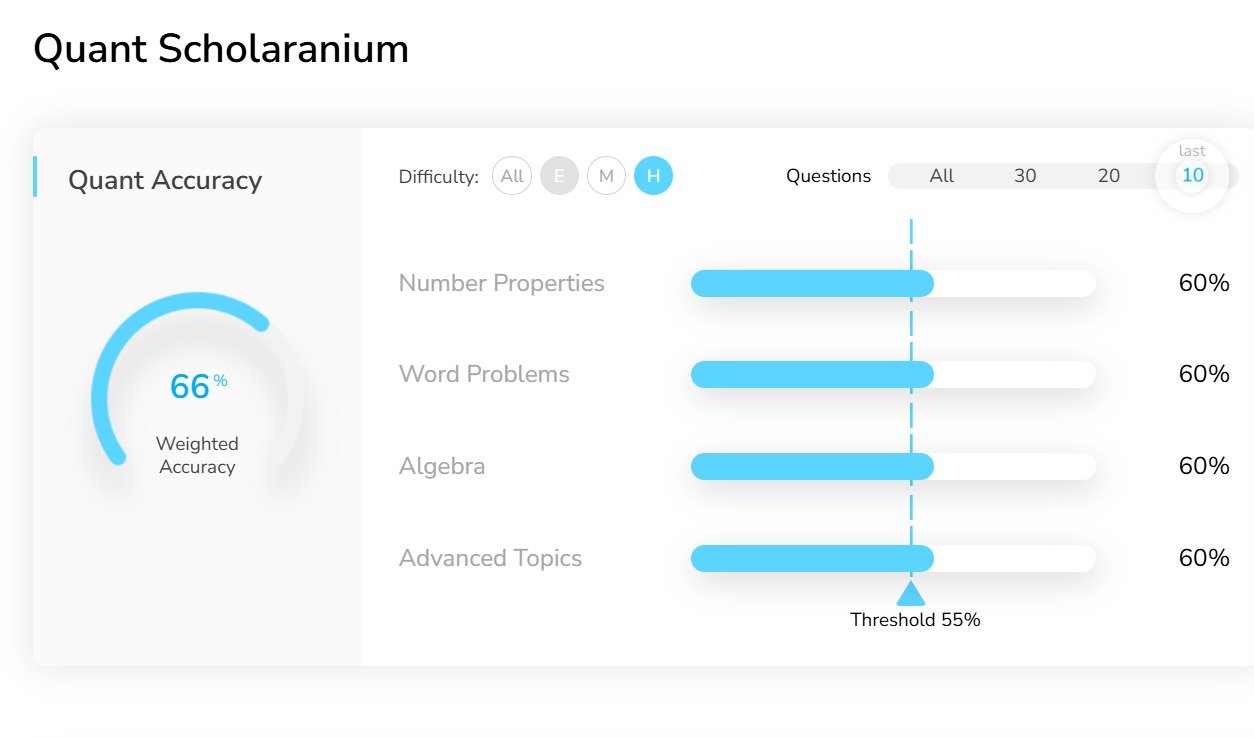The image size is (1254, 738).
Task: Select the H (hard) difficulty filter
Action: [x=653, y=177]
